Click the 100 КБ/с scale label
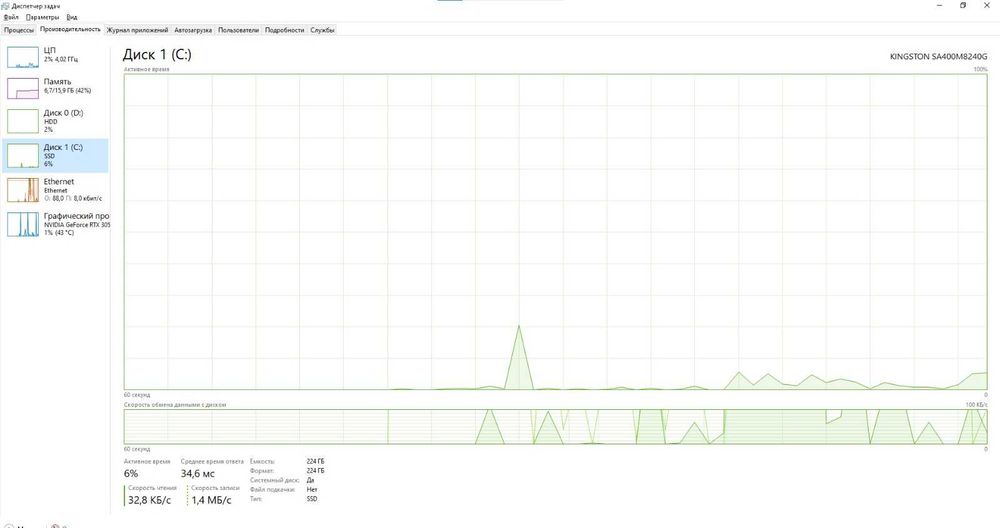Screen dimensions: 1000x528 [x=976, y=405]
